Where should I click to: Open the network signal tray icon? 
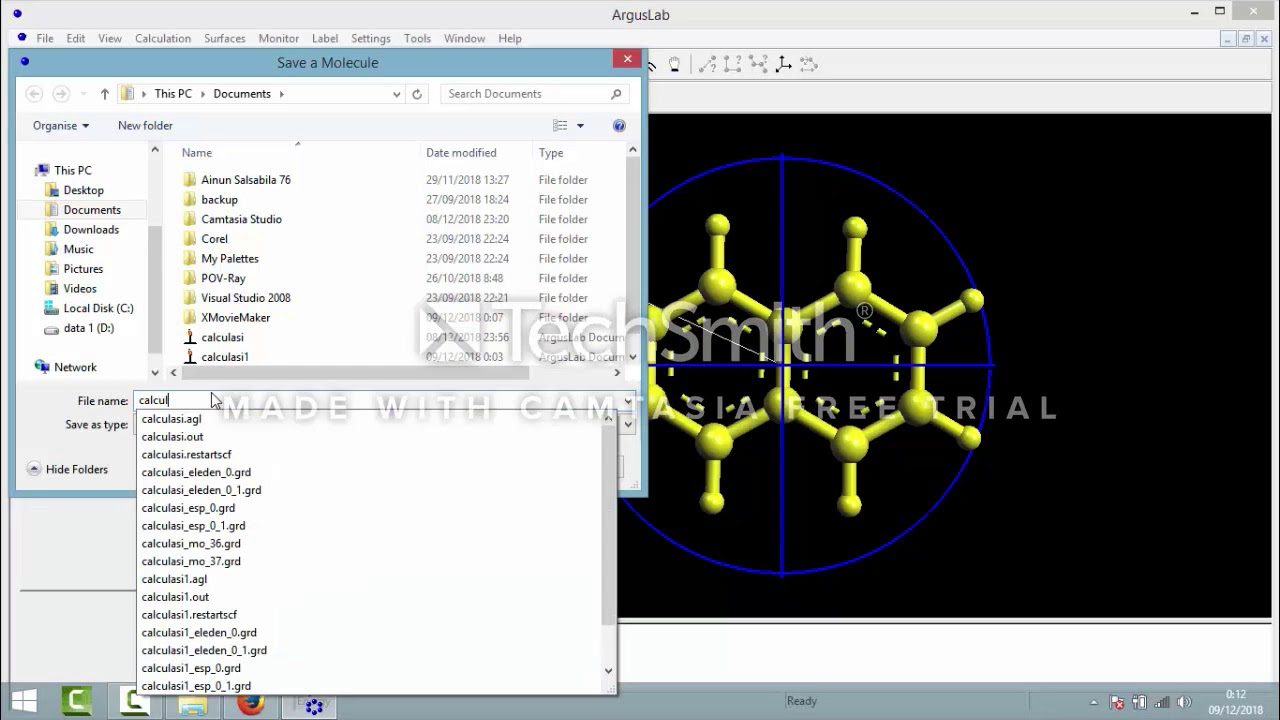1162,702
